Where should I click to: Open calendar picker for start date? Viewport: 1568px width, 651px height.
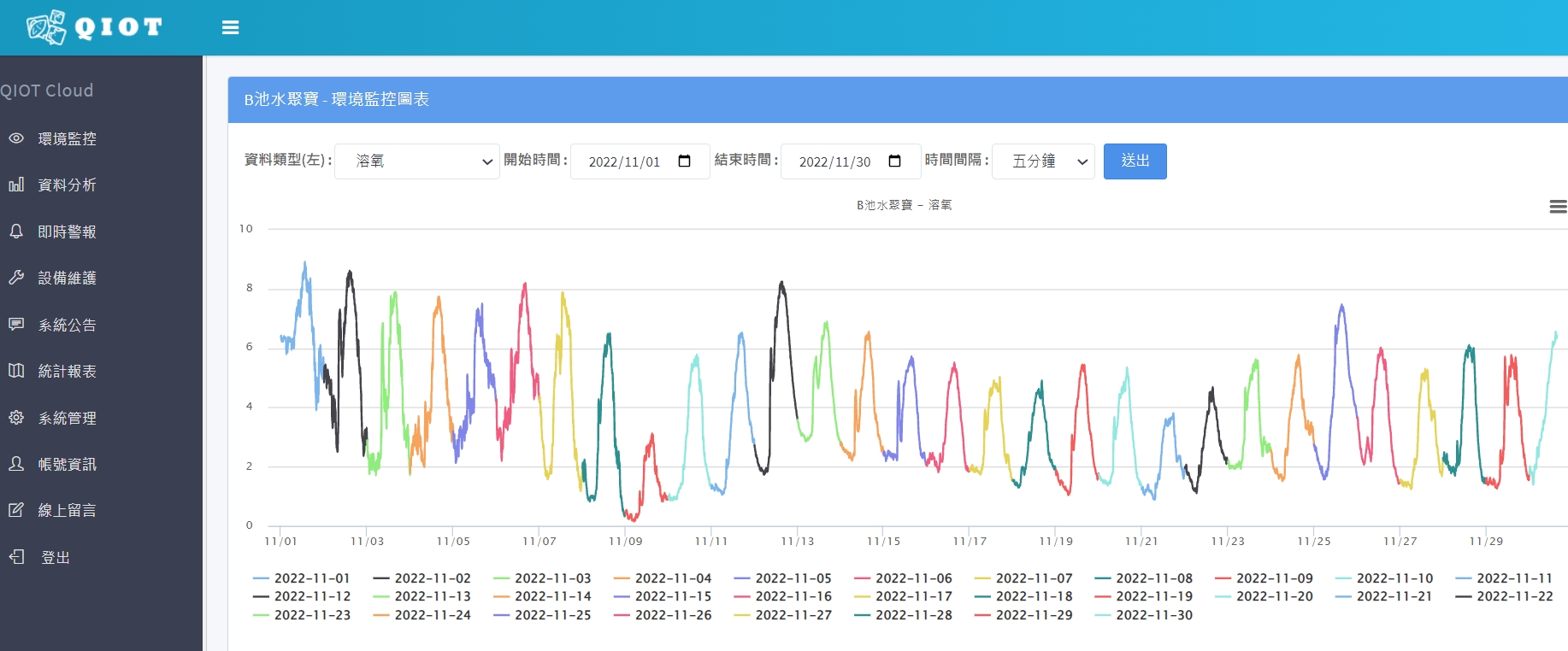(684, 161)
